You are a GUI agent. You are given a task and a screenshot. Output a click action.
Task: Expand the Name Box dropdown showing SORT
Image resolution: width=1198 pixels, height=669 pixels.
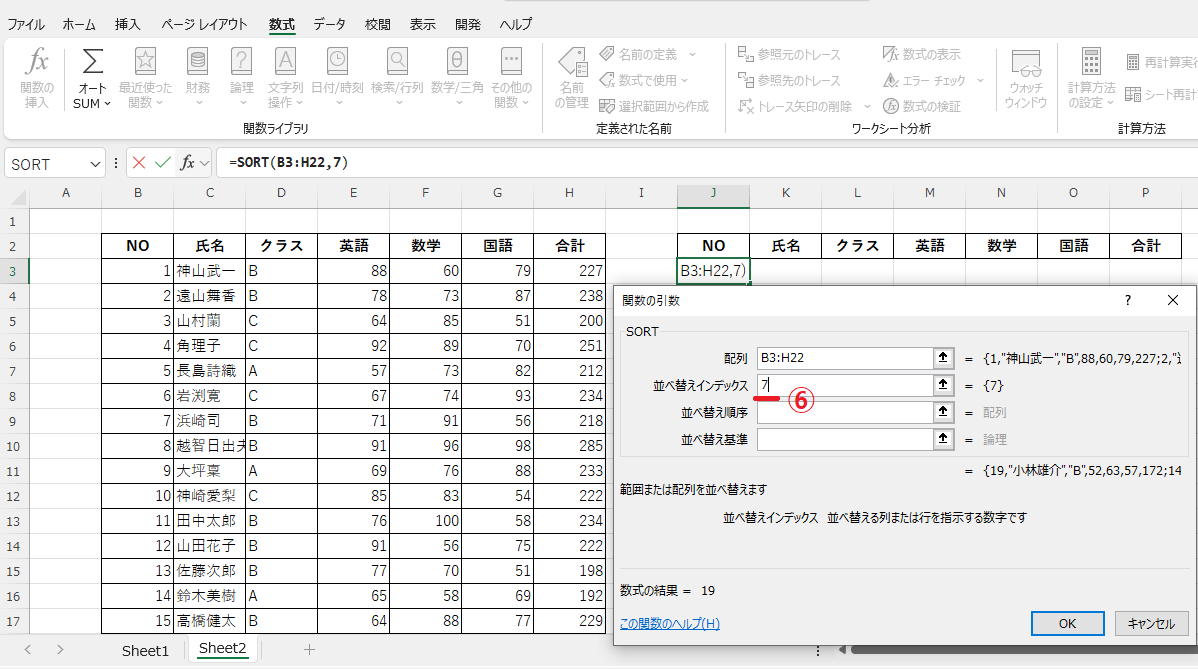pos(96,164)
